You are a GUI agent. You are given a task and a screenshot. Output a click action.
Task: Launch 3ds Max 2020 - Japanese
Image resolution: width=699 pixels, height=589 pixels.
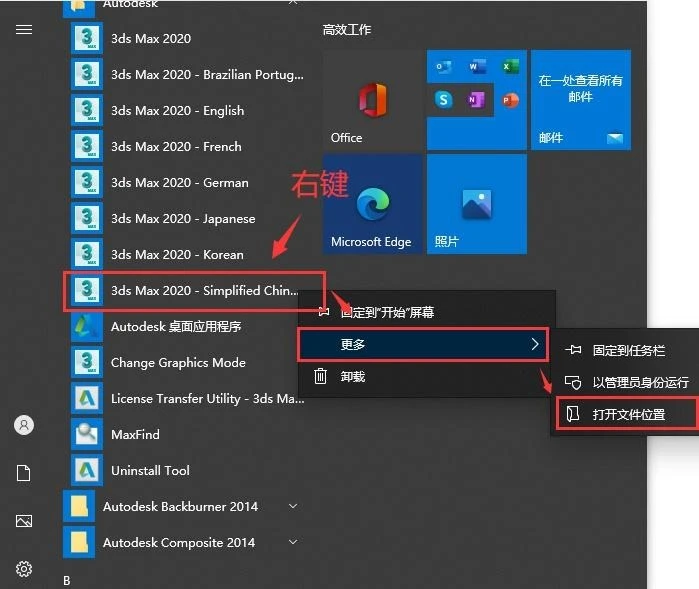183,219
